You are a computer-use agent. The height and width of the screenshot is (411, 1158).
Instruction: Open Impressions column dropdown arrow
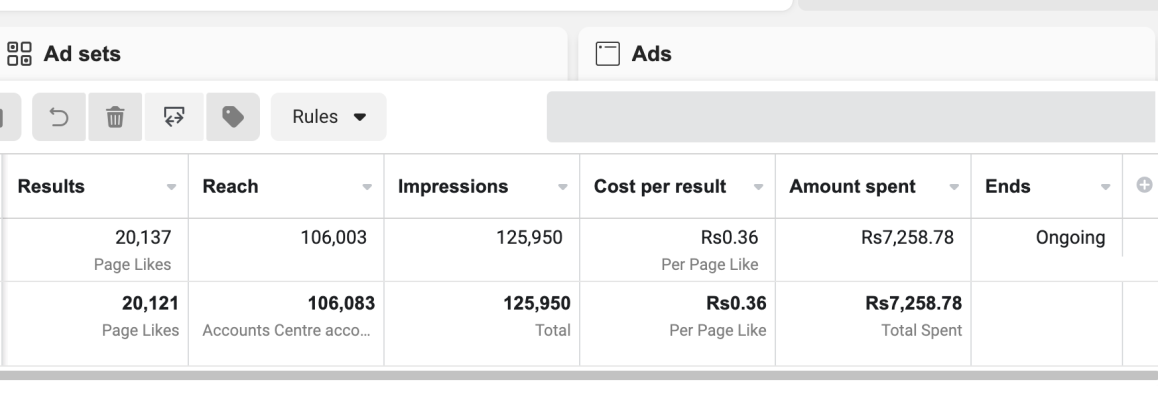click(x=563, y=187)
